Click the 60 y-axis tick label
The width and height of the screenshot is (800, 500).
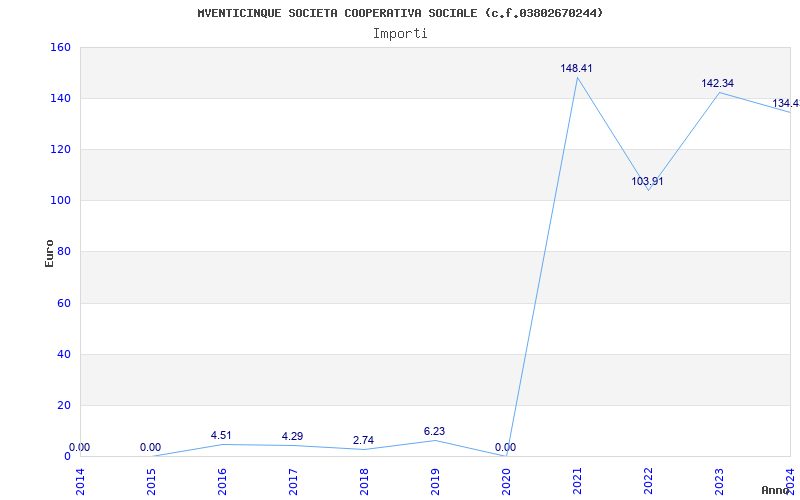pyautogui.click(x=64, y=303)
